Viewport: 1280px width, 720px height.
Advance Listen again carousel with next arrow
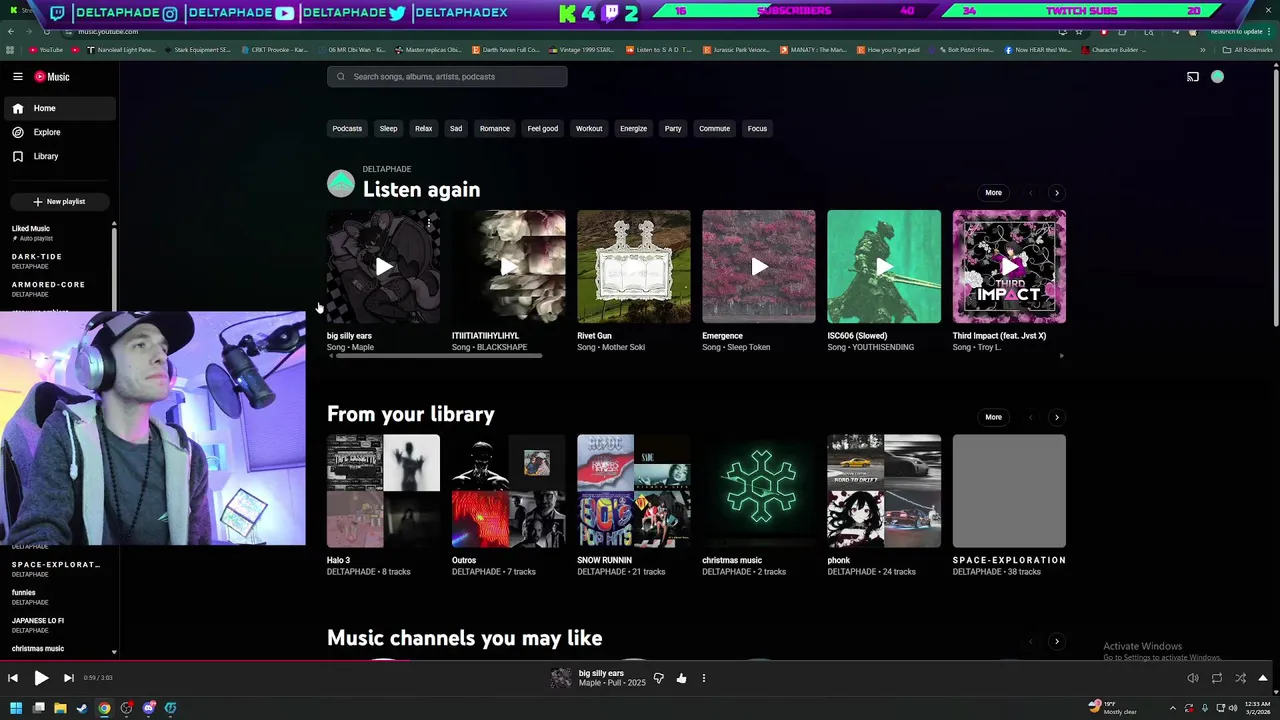[x=1056, y=192]
